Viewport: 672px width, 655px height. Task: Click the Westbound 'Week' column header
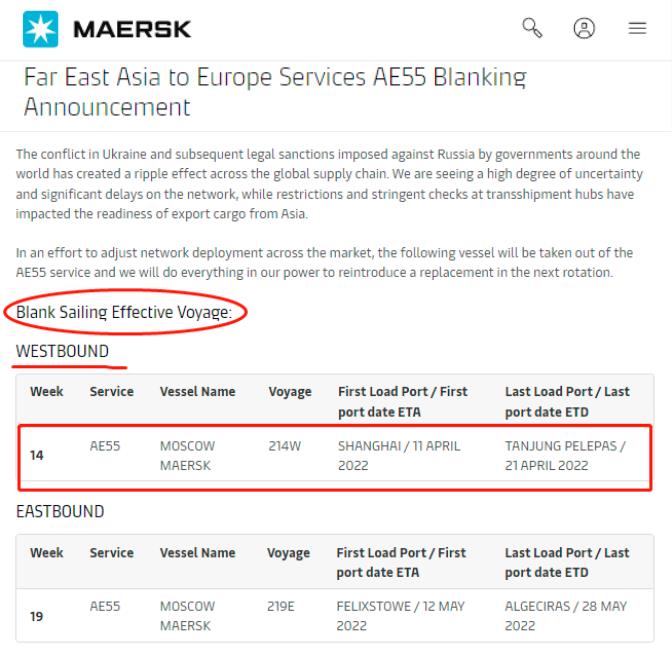(x=47, y=392)
